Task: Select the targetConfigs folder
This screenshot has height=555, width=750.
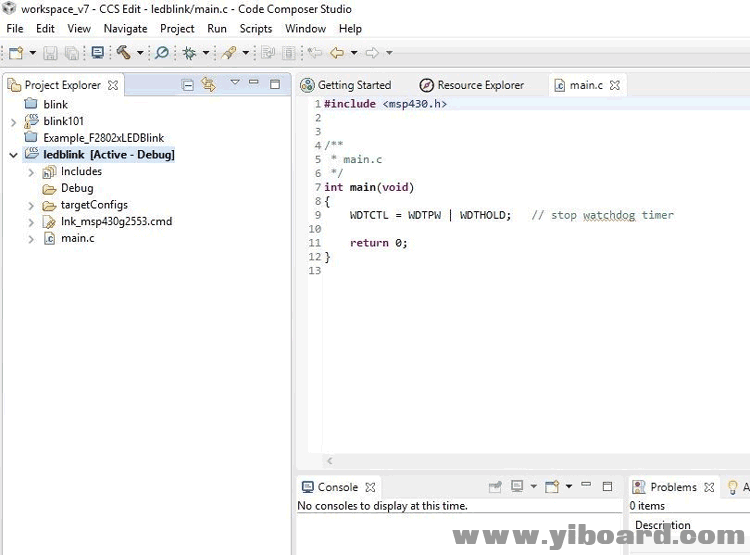Action: (85, 205)
